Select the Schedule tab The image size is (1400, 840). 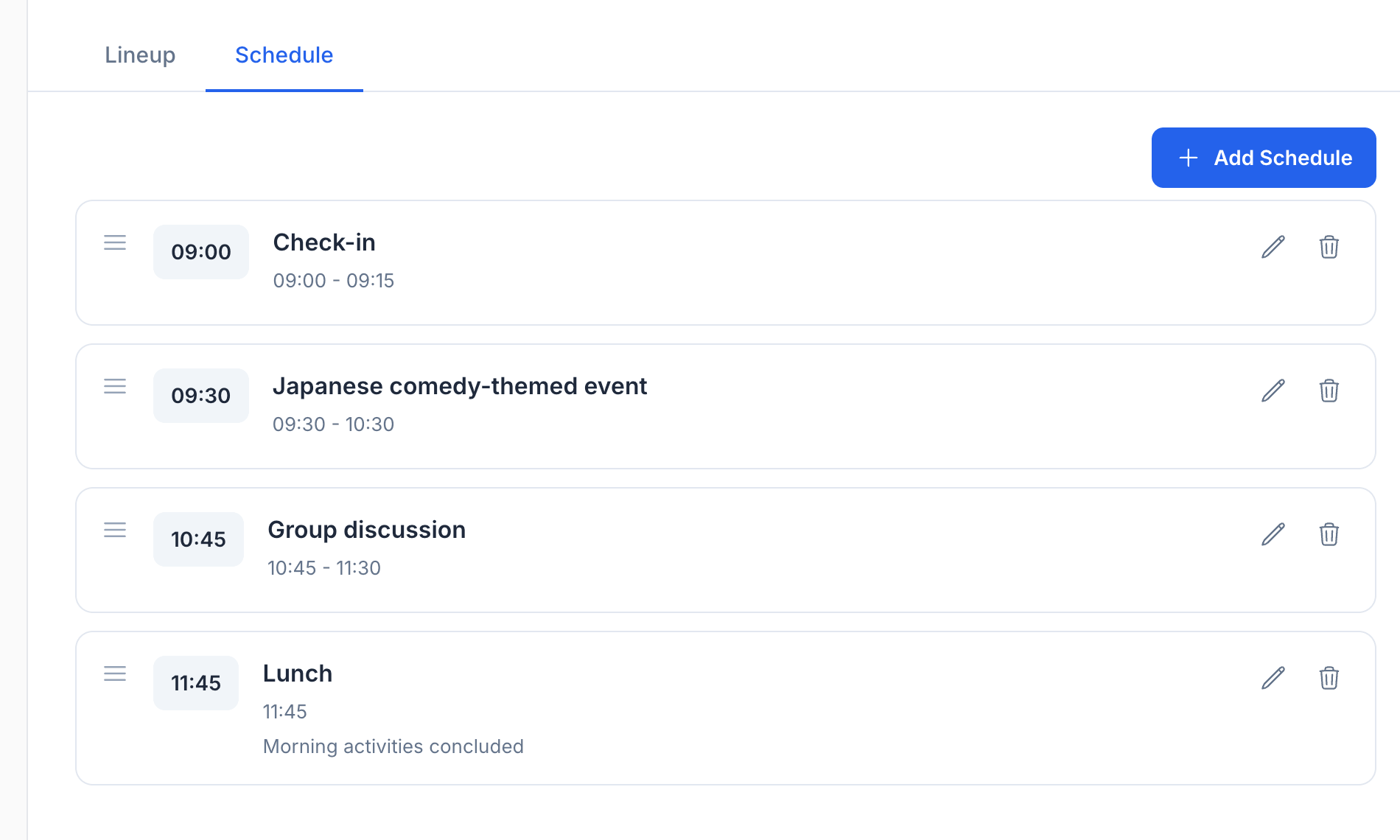(x=284, y=55)
